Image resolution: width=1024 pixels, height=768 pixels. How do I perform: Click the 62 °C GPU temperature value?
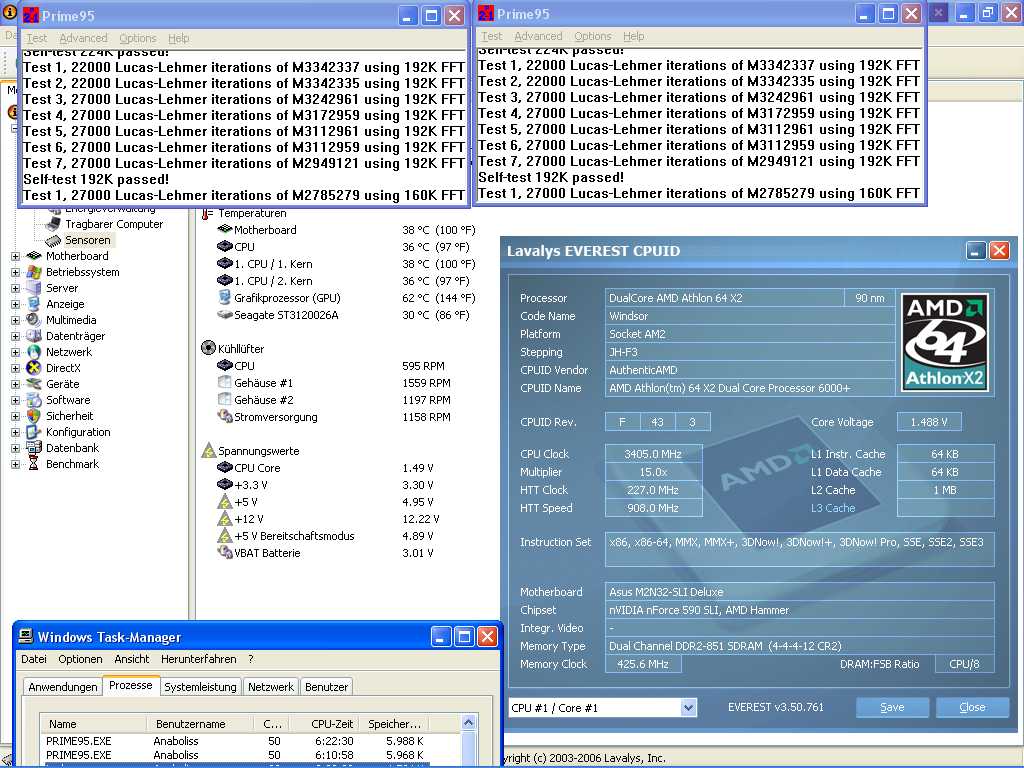[x=439, y=298]
